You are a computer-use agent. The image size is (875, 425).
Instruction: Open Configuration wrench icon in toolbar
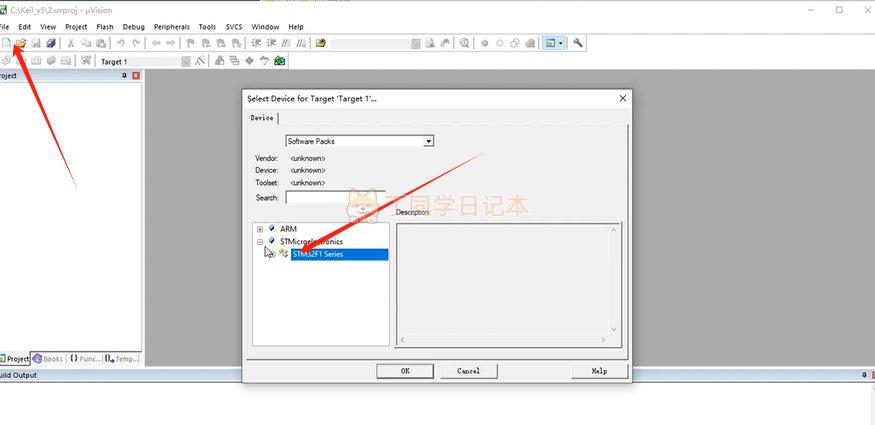point(578,44)
